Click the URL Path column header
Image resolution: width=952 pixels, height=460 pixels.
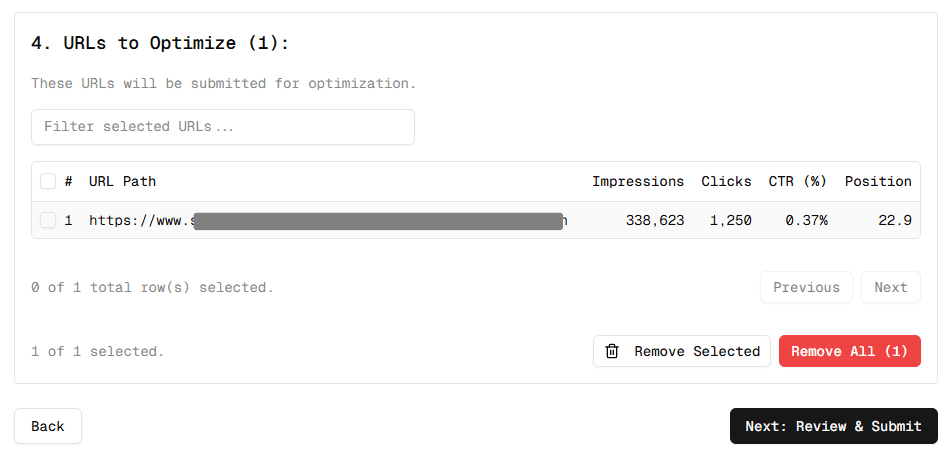[122, 181]
